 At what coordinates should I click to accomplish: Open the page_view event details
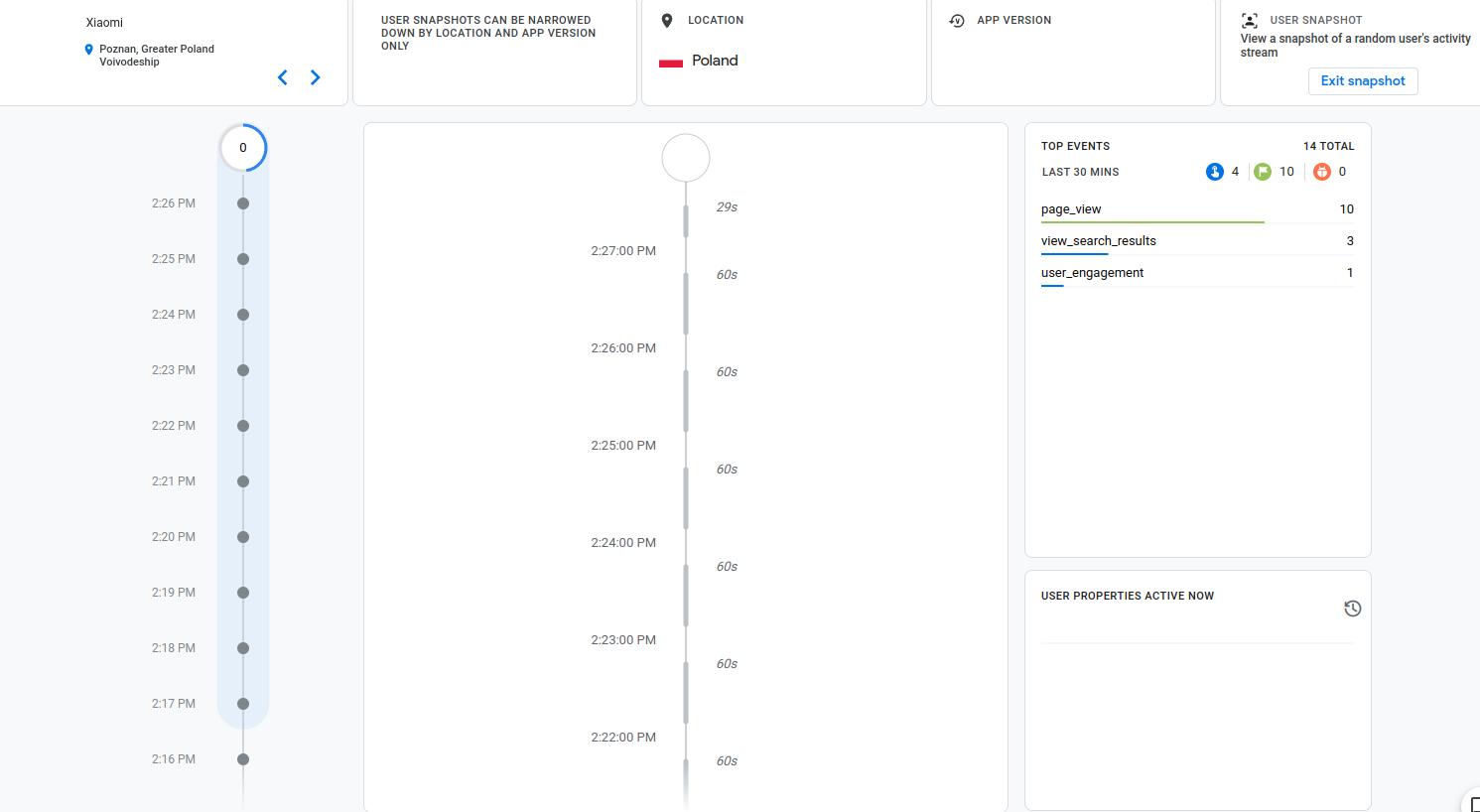[1071, 208]
